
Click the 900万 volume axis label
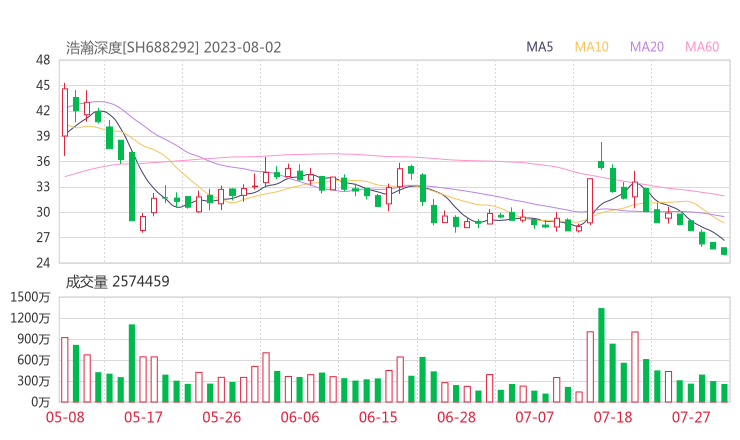pos(34,339)
